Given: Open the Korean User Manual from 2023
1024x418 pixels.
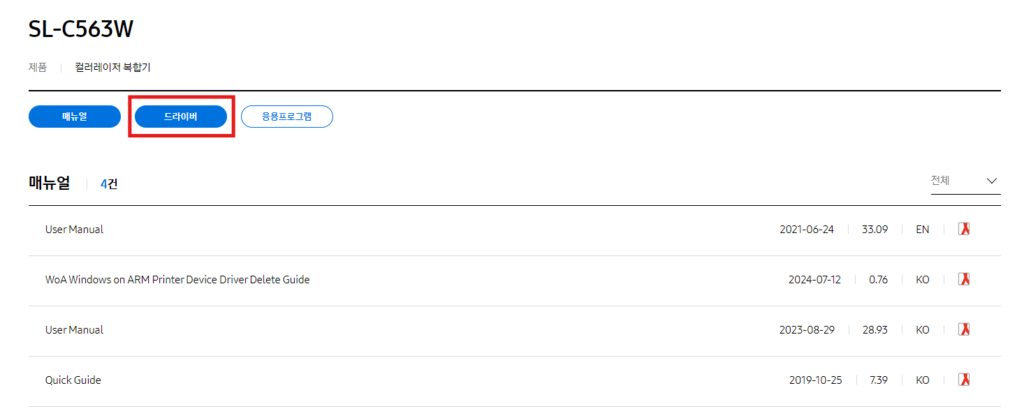Looking at the screenshot, I should coord(74,329).
